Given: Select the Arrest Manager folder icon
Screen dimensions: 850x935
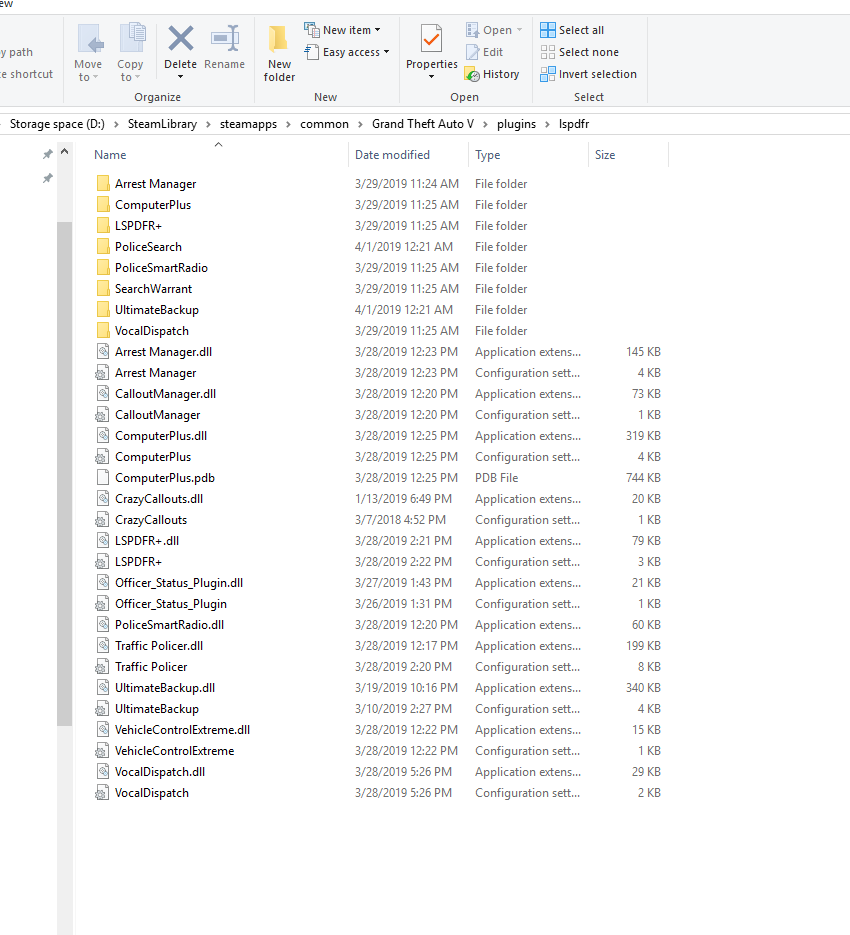Looking at the screenshot, I should 103,184.
